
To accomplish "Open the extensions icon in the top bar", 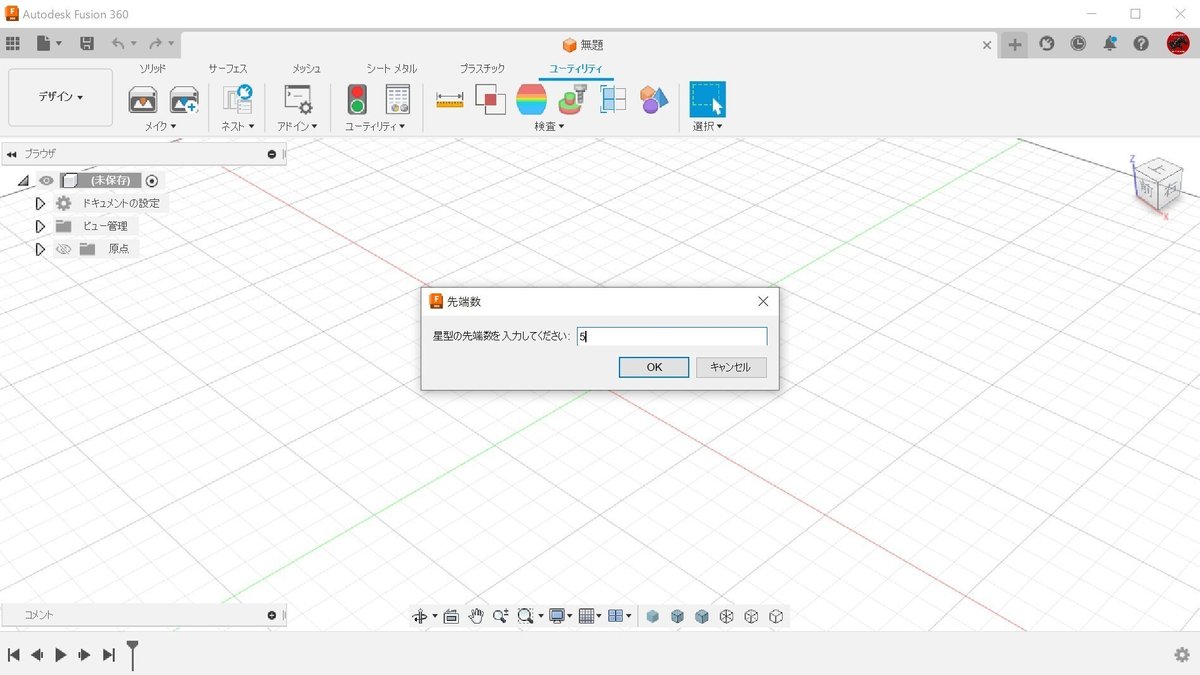I will (1047, 44).
